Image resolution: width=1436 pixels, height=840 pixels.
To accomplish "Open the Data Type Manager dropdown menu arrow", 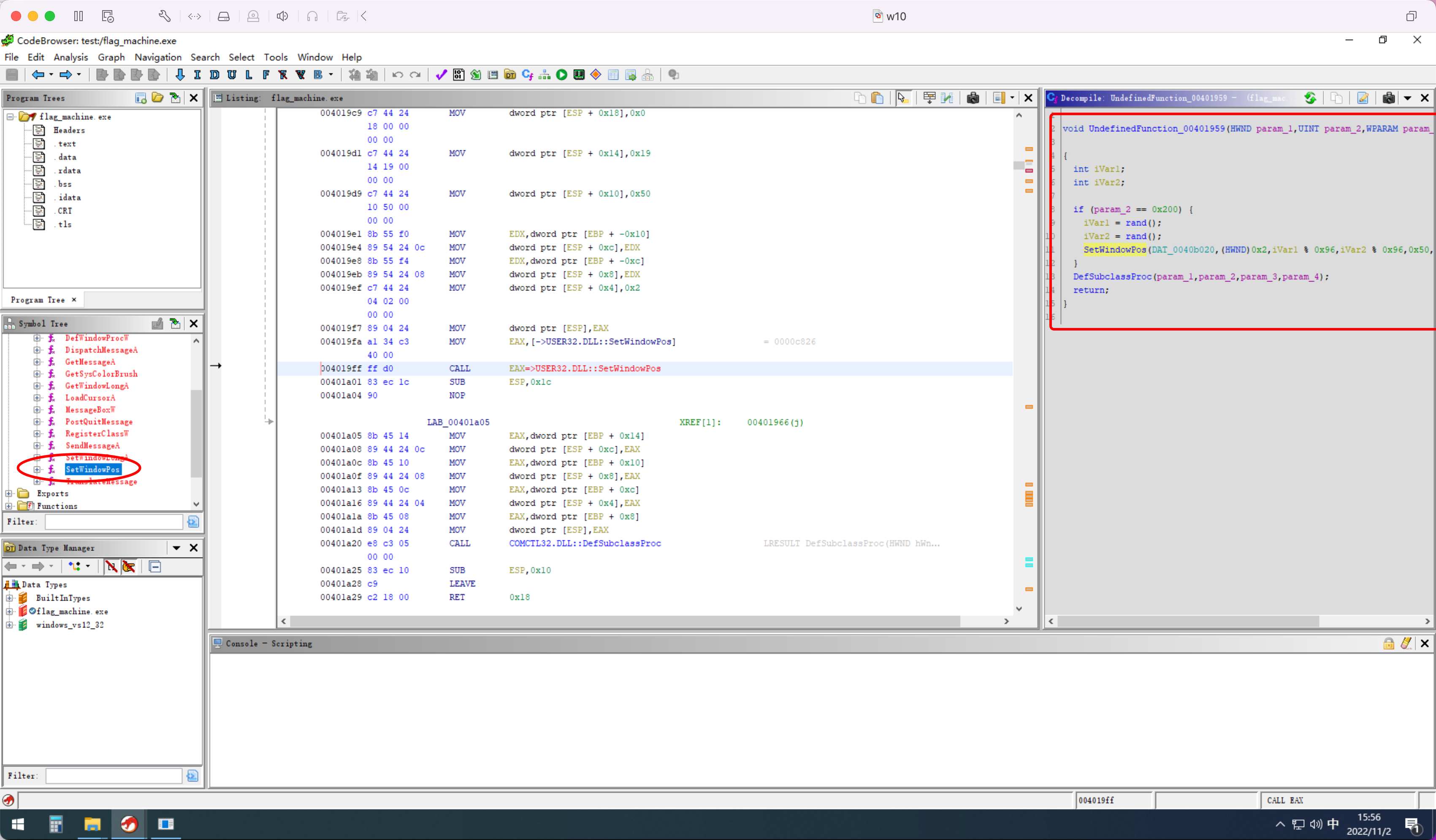I will point(176,547).
